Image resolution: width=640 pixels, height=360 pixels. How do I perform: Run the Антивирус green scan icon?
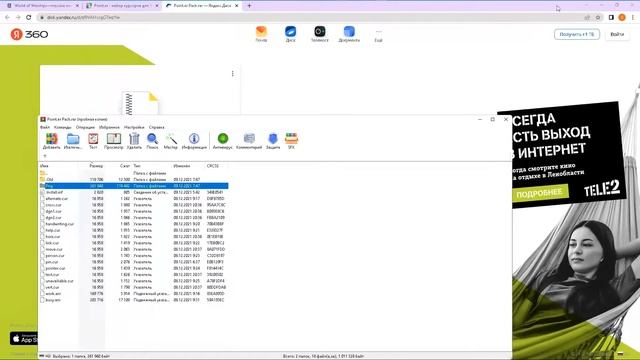222,141
